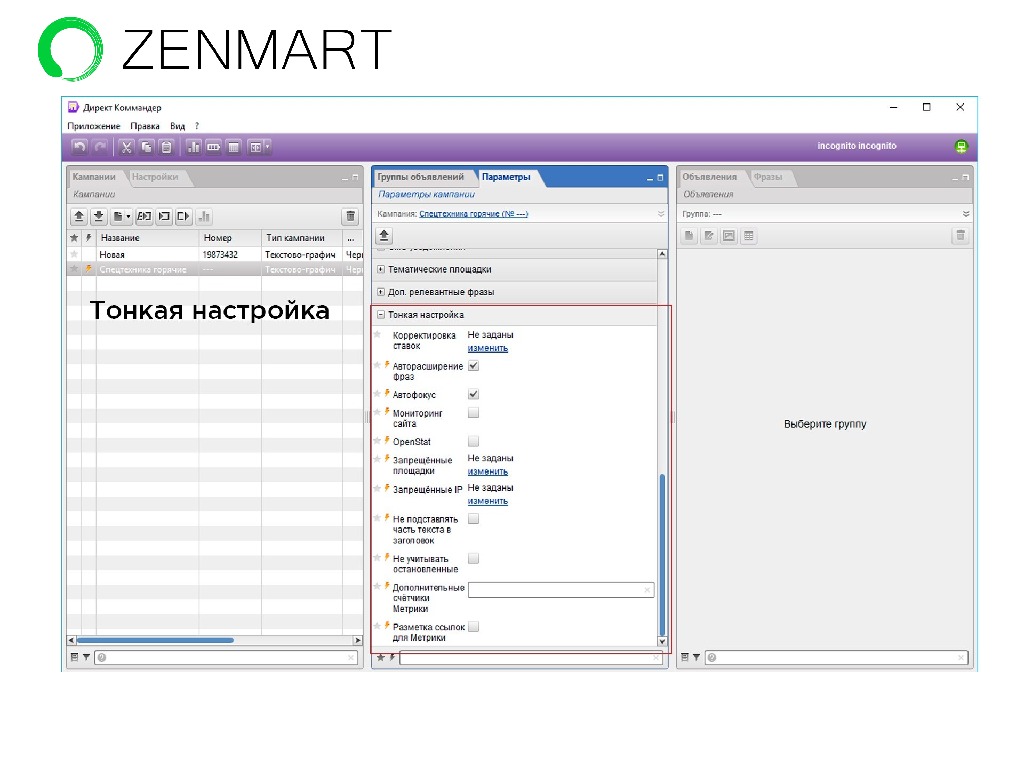Click the Redo arrow in main toolbar
Viewport: 1024px width, 768px height.
coord(100,148)
